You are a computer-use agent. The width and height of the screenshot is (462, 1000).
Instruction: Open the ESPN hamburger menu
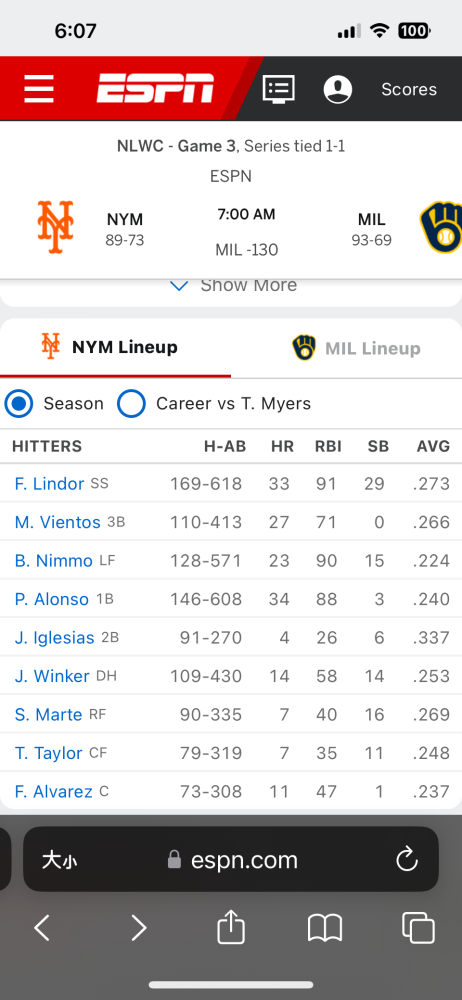tap(39, 89)
